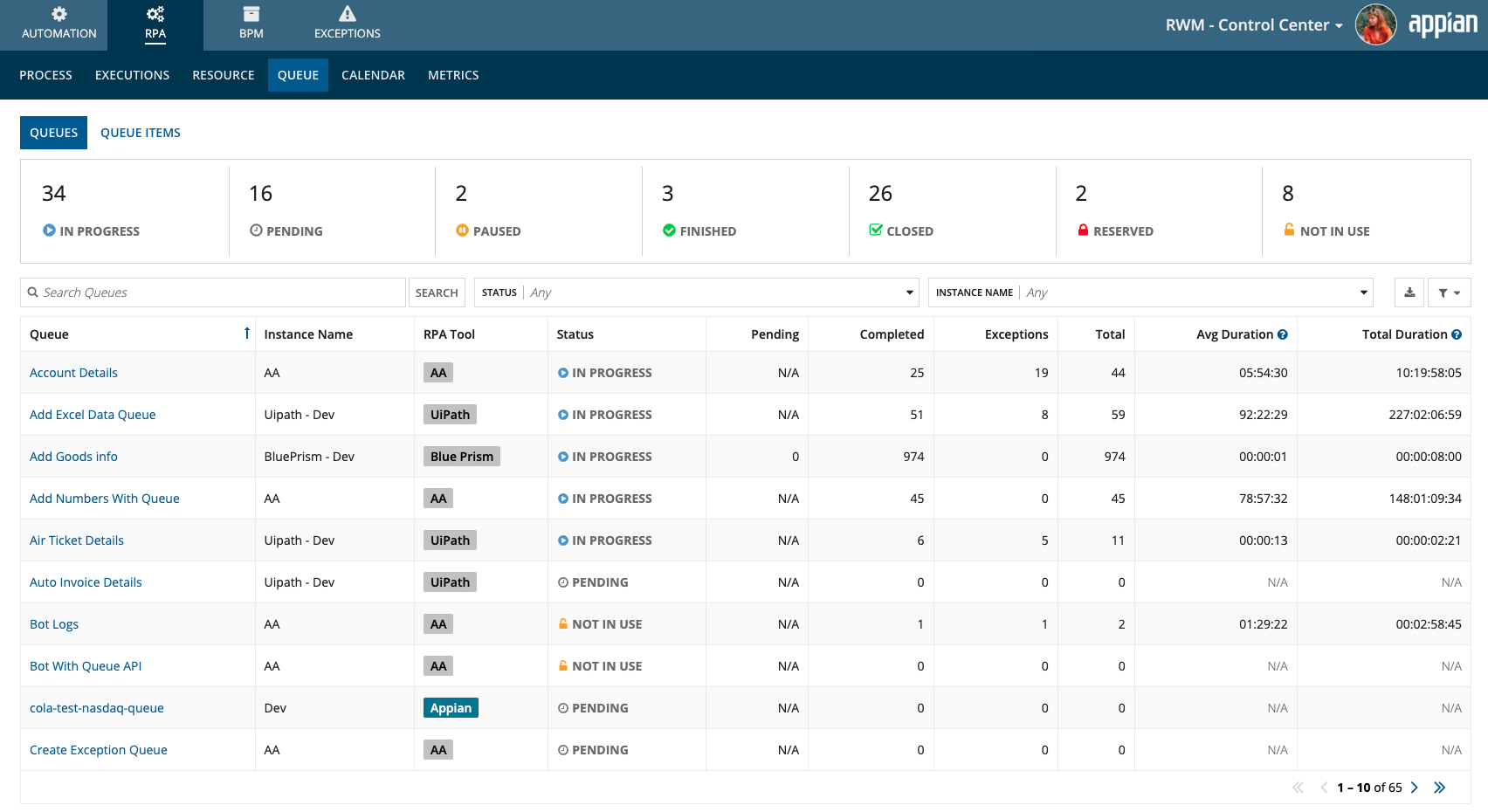Click the Status column header

pyautogui.click(x=575, y=334)
